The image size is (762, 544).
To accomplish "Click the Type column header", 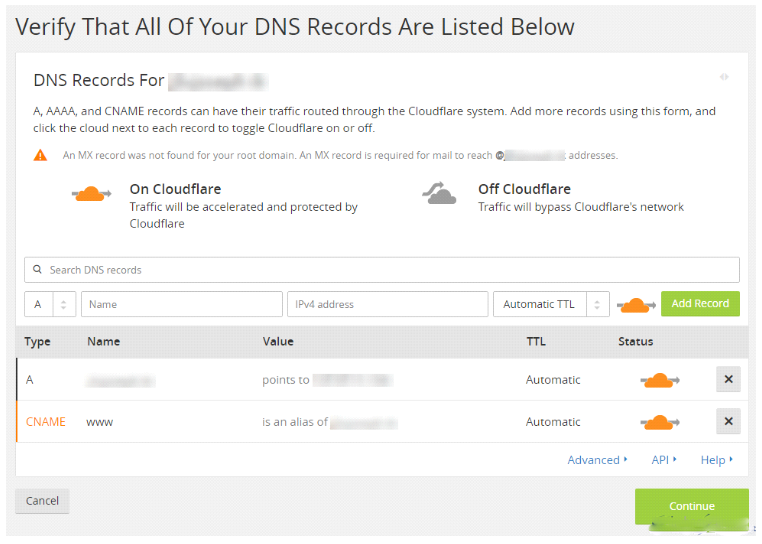I will [37, 342].
